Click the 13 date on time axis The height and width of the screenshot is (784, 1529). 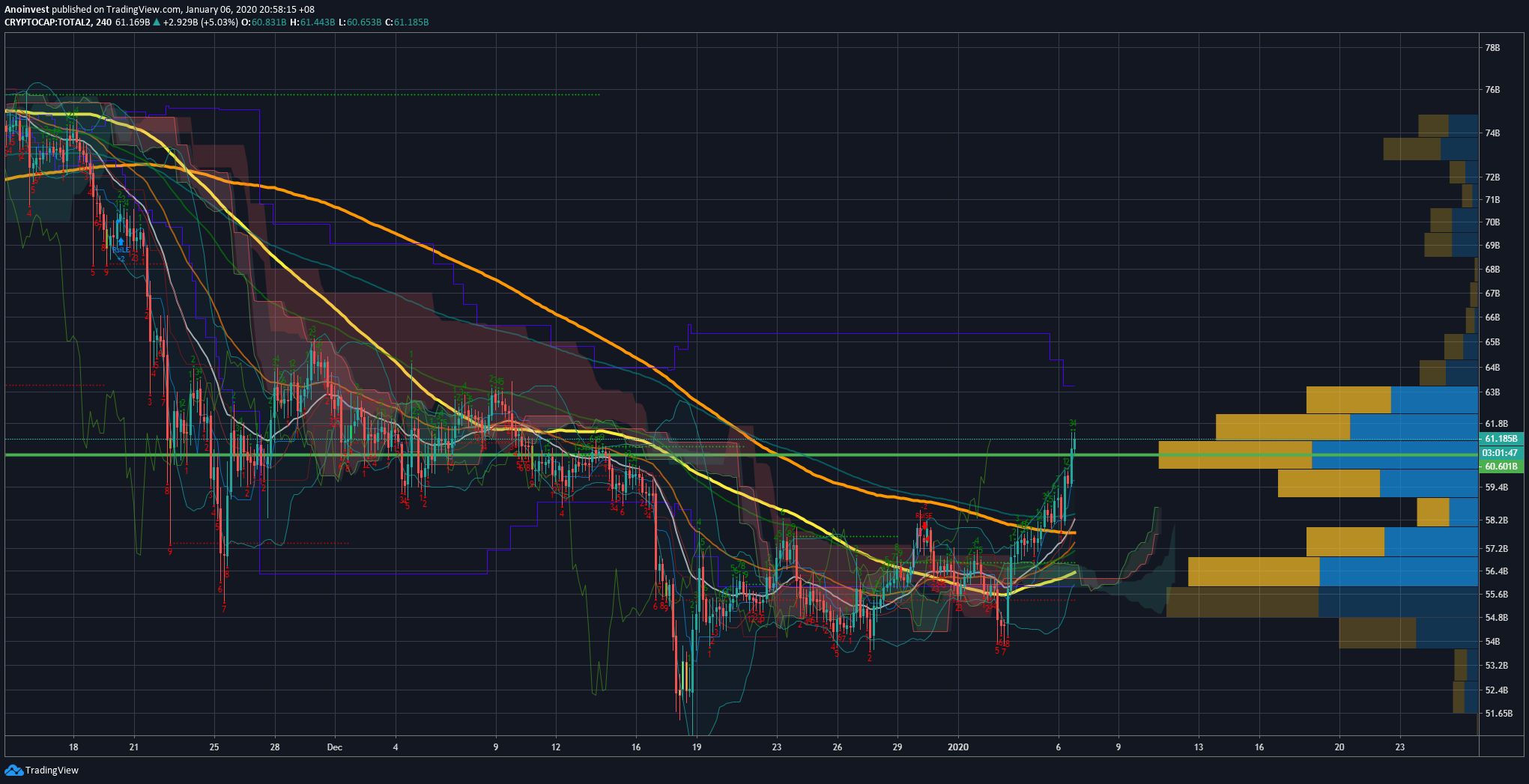click(x=1199, y=747)
